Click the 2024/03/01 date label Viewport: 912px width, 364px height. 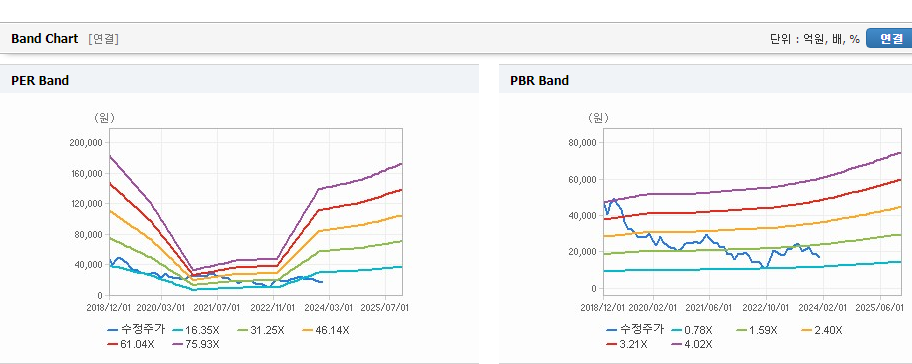pyautogui.click(x=330, y=307)
